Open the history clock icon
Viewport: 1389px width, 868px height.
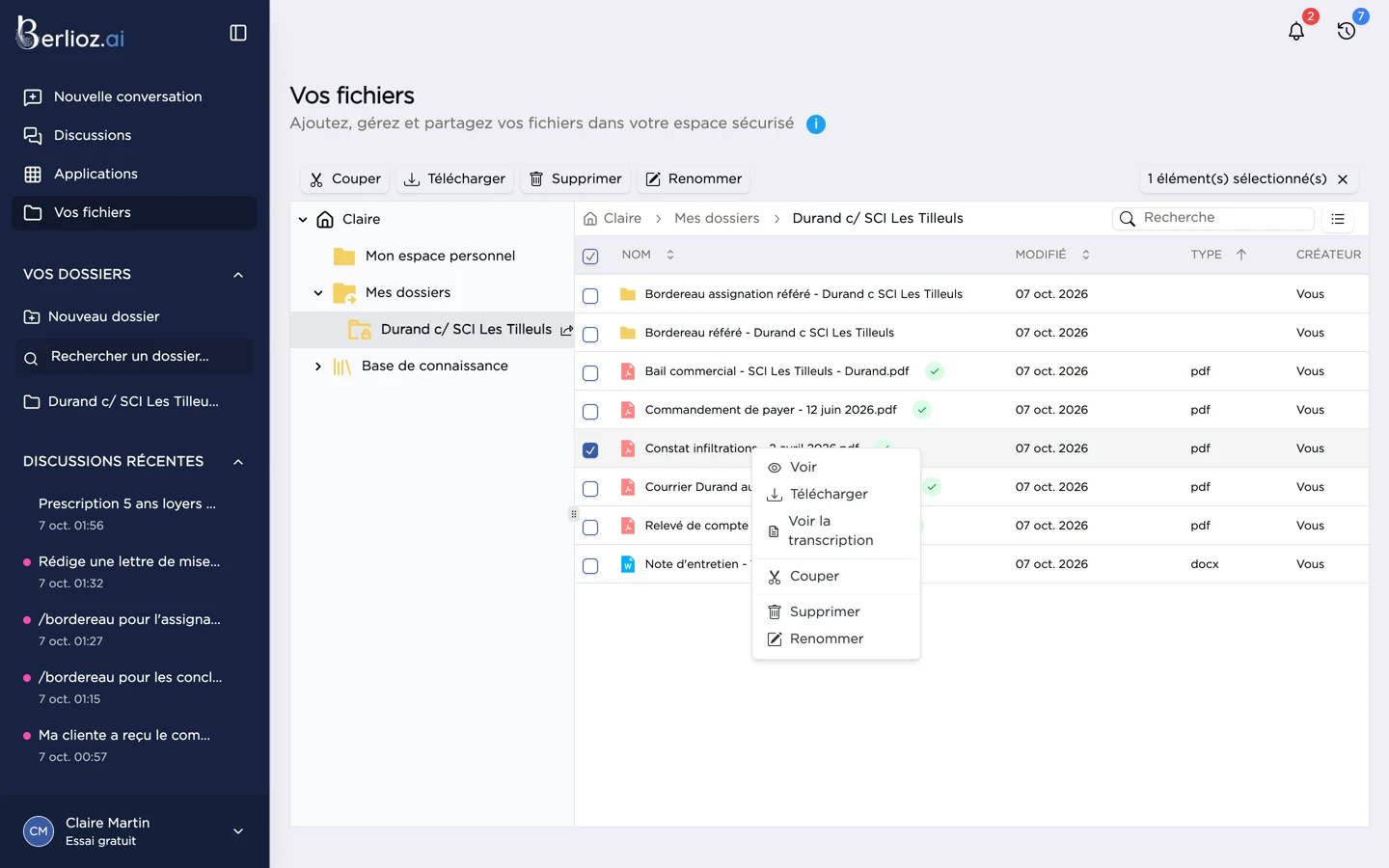pos(1347,31)
